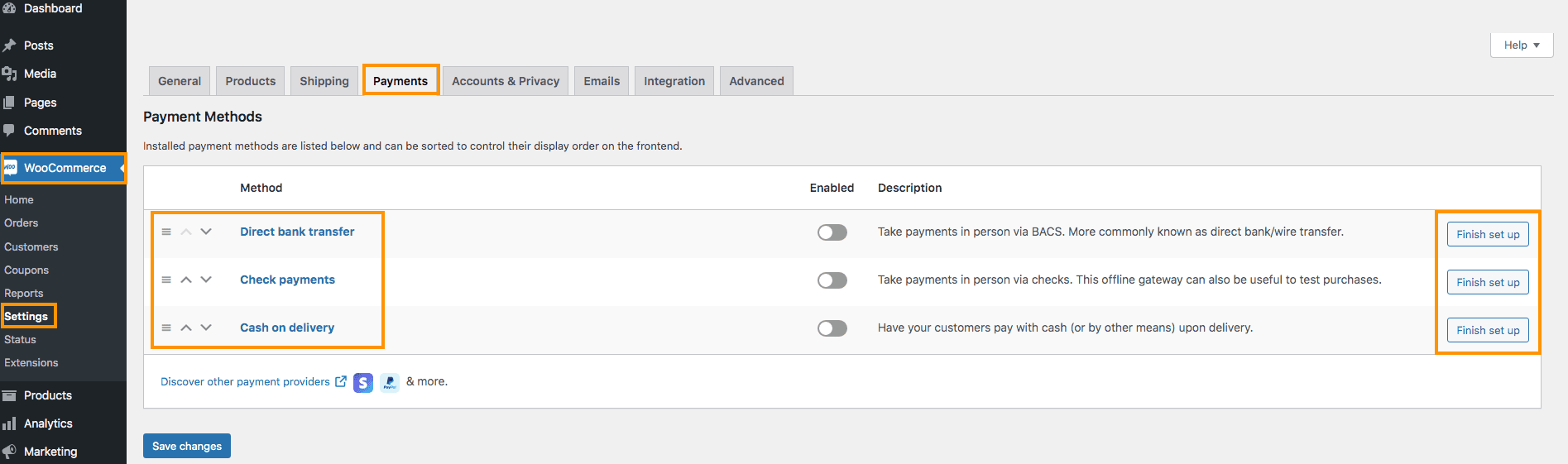Image resolution: width=1568 pixels, height=464 pixels.
Task: Enable the Check payments toggle
Action: (x=832, y=280)
